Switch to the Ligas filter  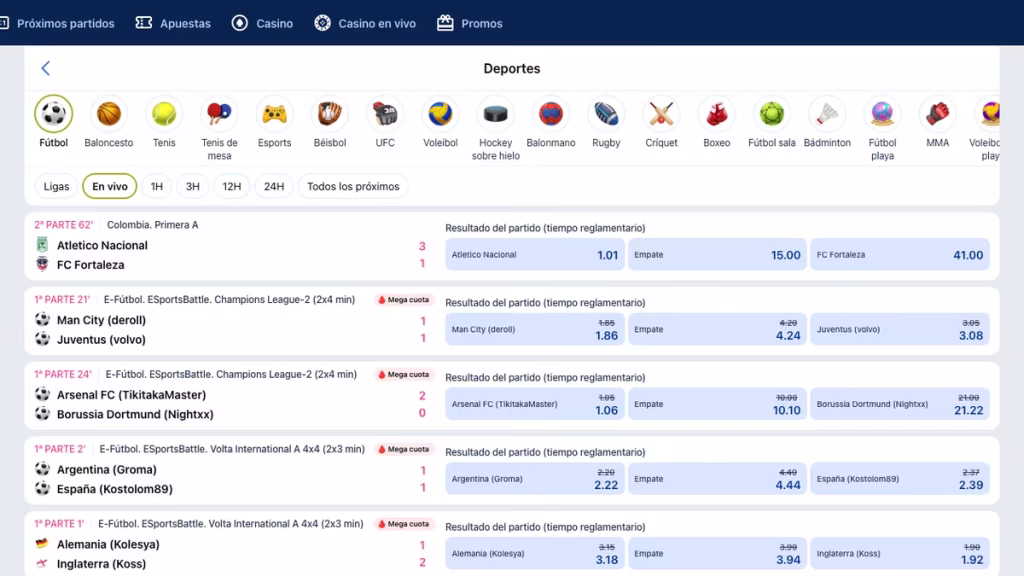point(56,186)
